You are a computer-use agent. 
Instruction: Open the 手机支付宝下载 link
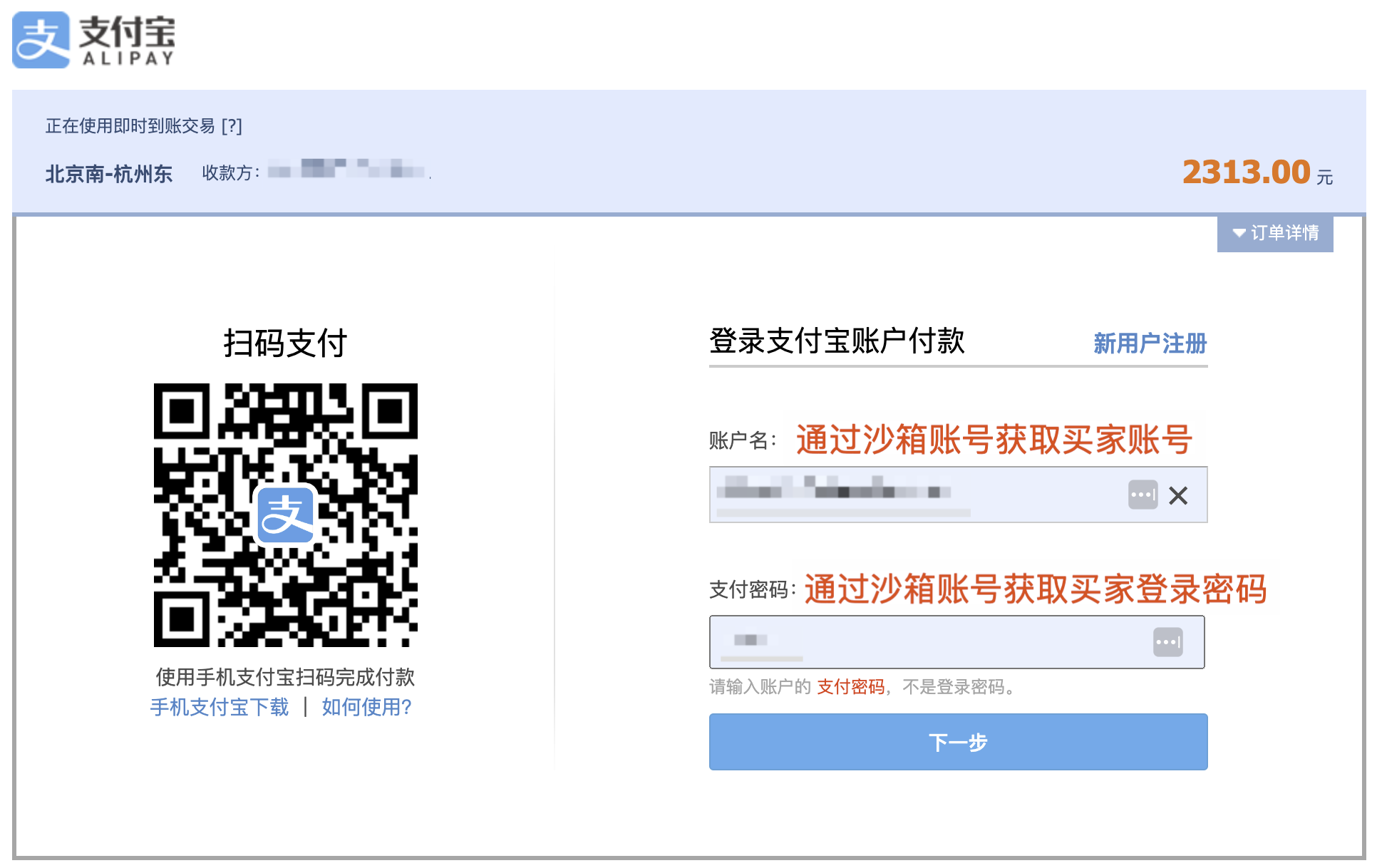(220, 707)
